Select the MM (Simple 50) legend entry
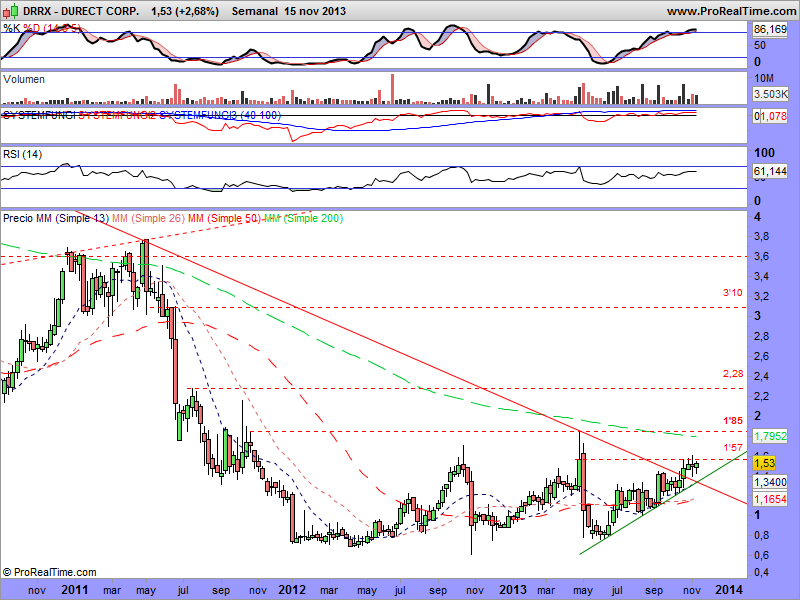The image size is (800, 600). [224, 218]
